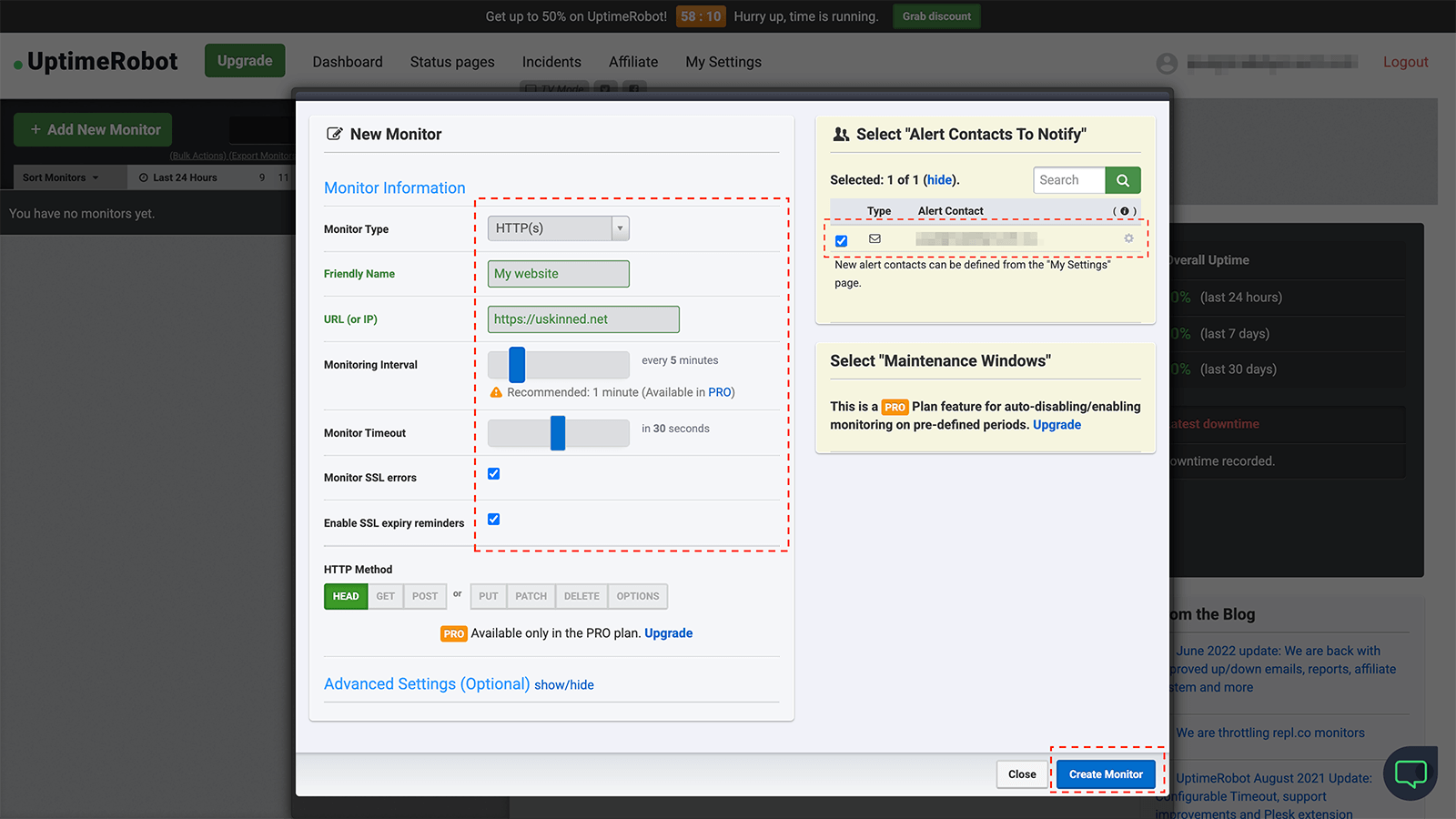The image size is (1456, 819).
Task: Click the Monitoring Interval slider handle
Action: coord(517,365)
